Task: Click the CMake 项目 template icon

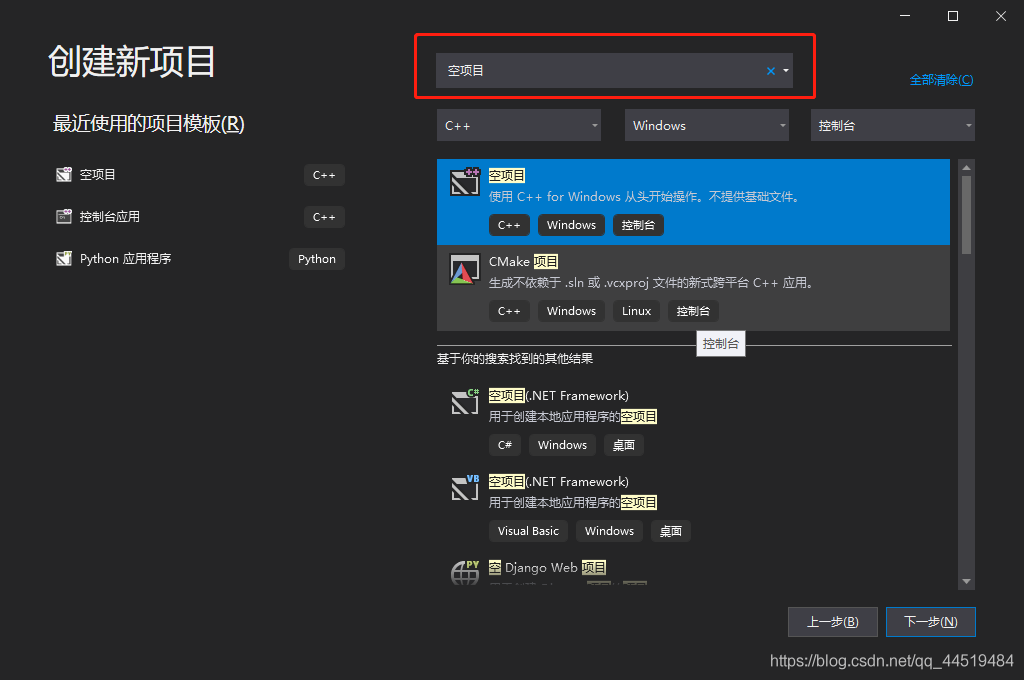Action: 465,269
